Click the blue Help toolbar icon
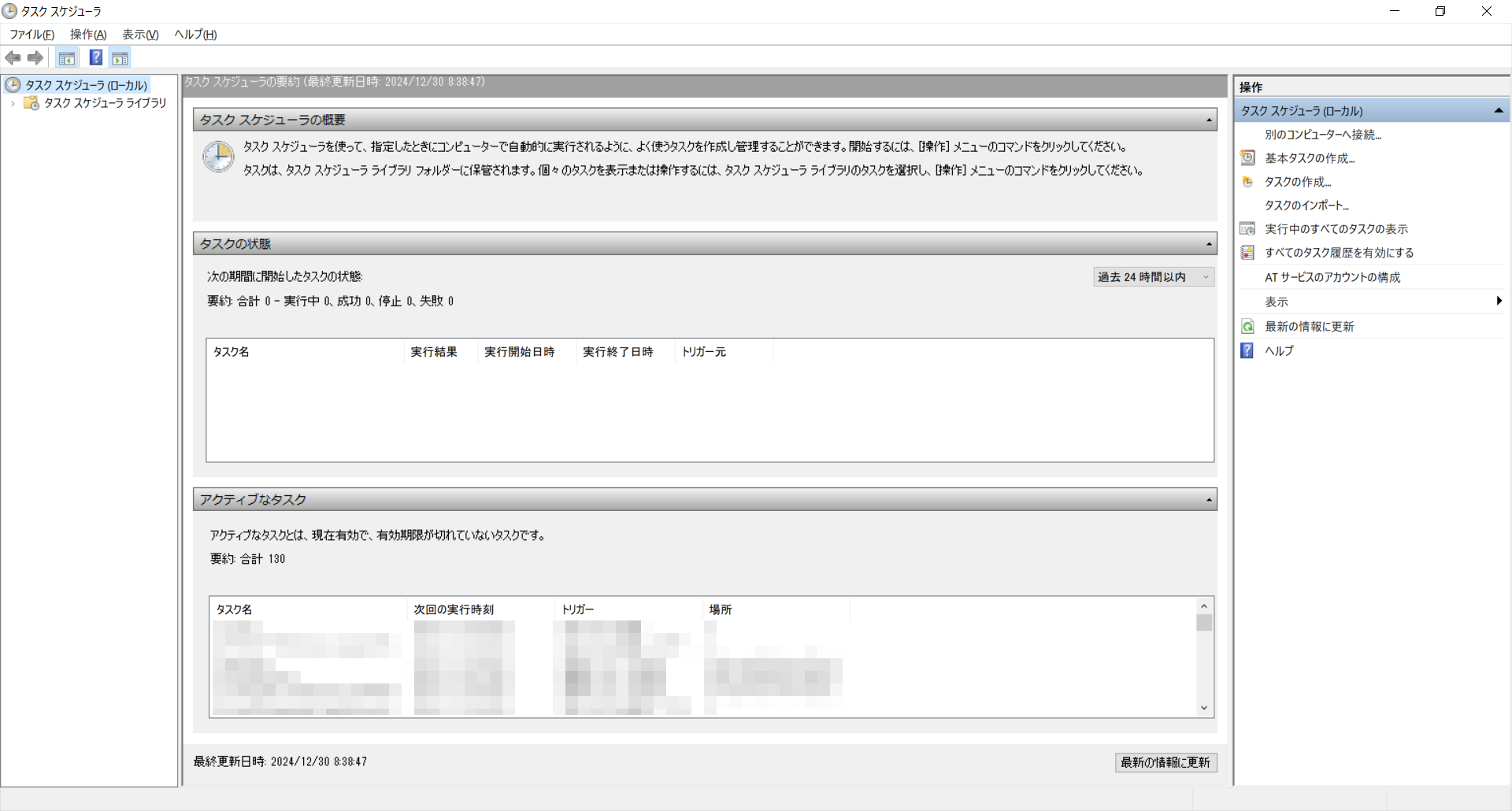1512x811 pixels. [95, 57]
